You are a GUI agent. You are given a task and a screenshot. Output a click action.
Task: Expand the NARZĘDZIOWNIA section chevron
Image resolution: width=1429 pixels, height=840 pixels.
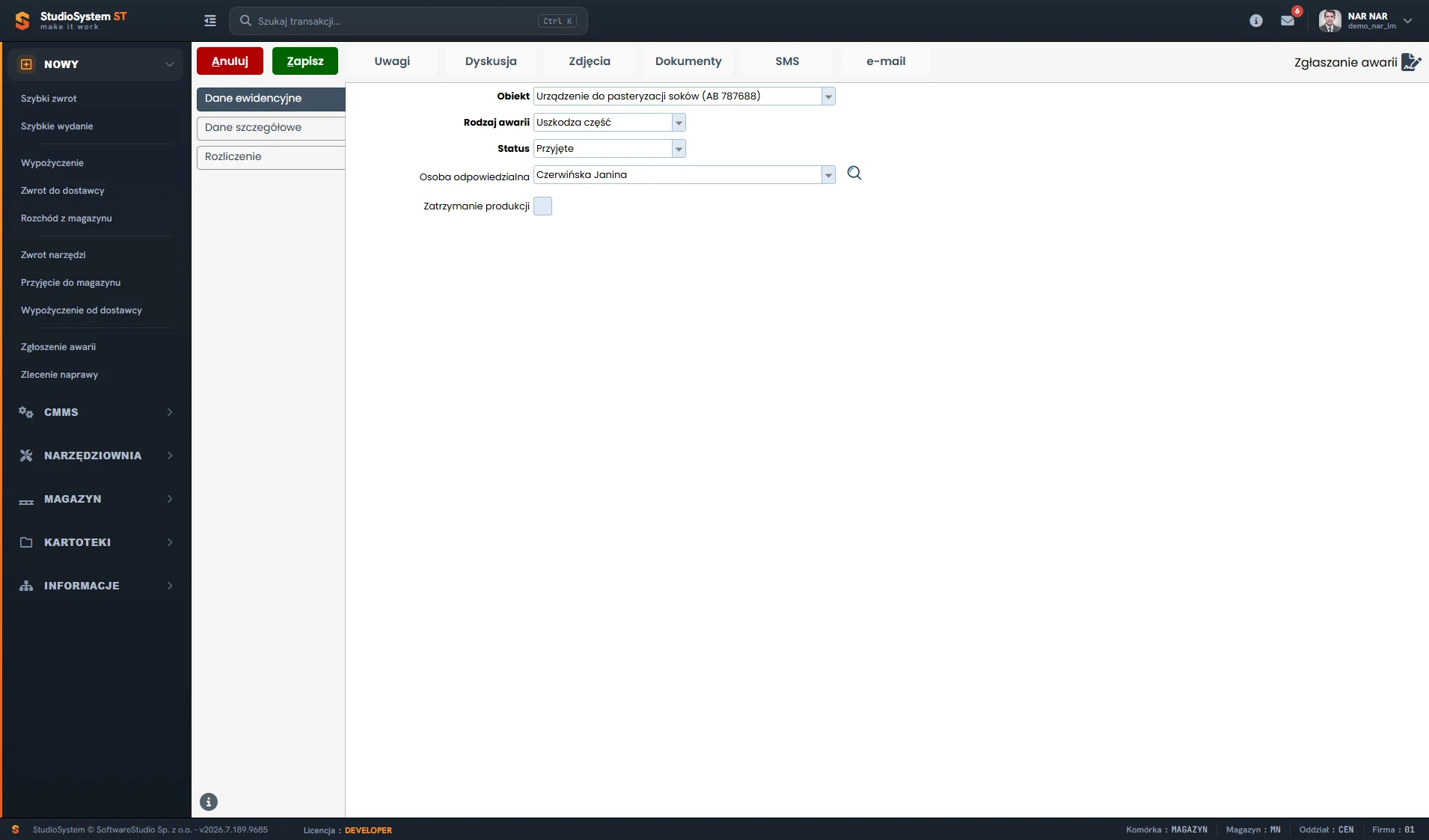tap(170, 456)
